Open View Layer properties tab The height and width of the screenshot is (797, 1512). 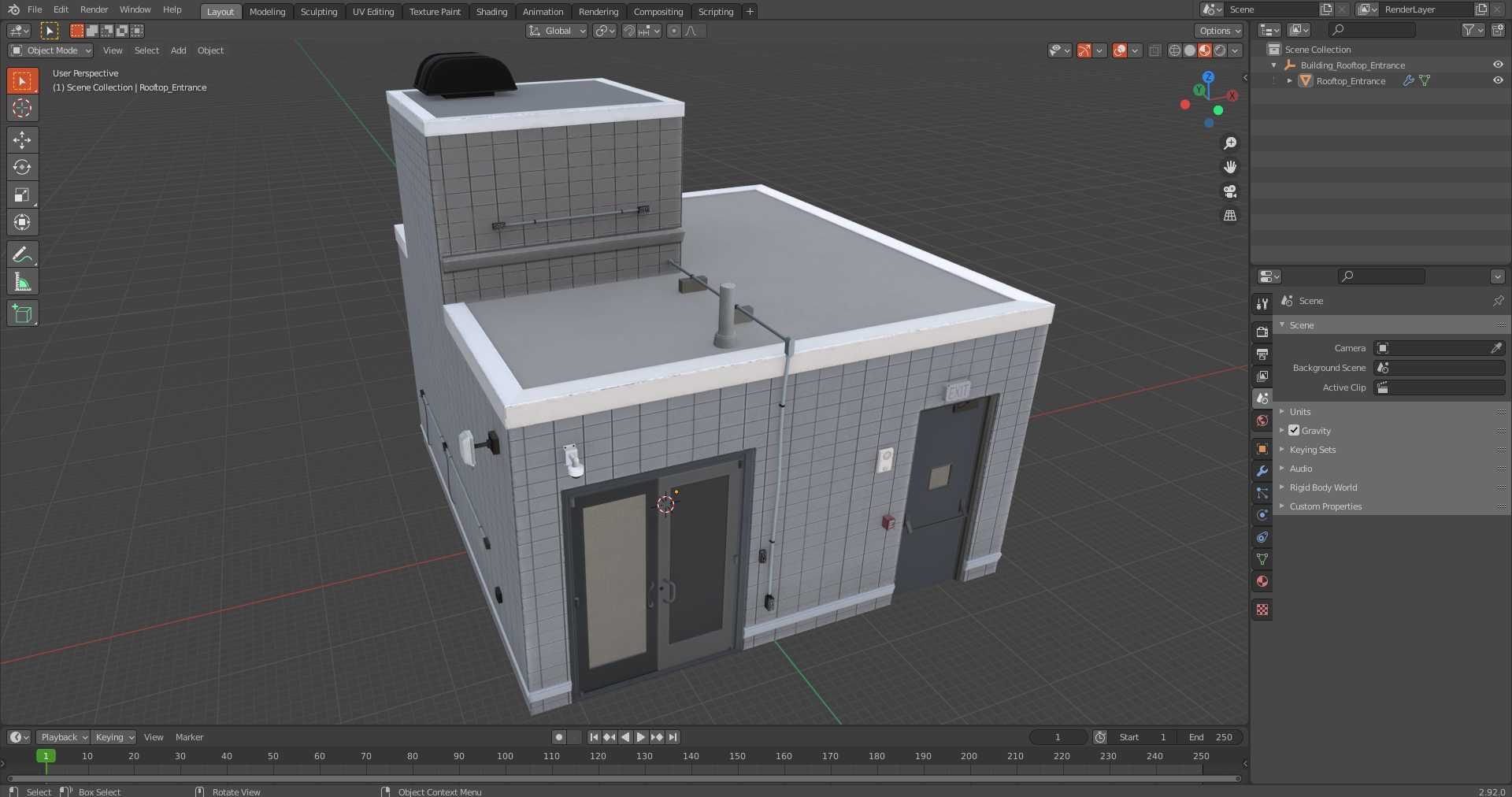1262,376
